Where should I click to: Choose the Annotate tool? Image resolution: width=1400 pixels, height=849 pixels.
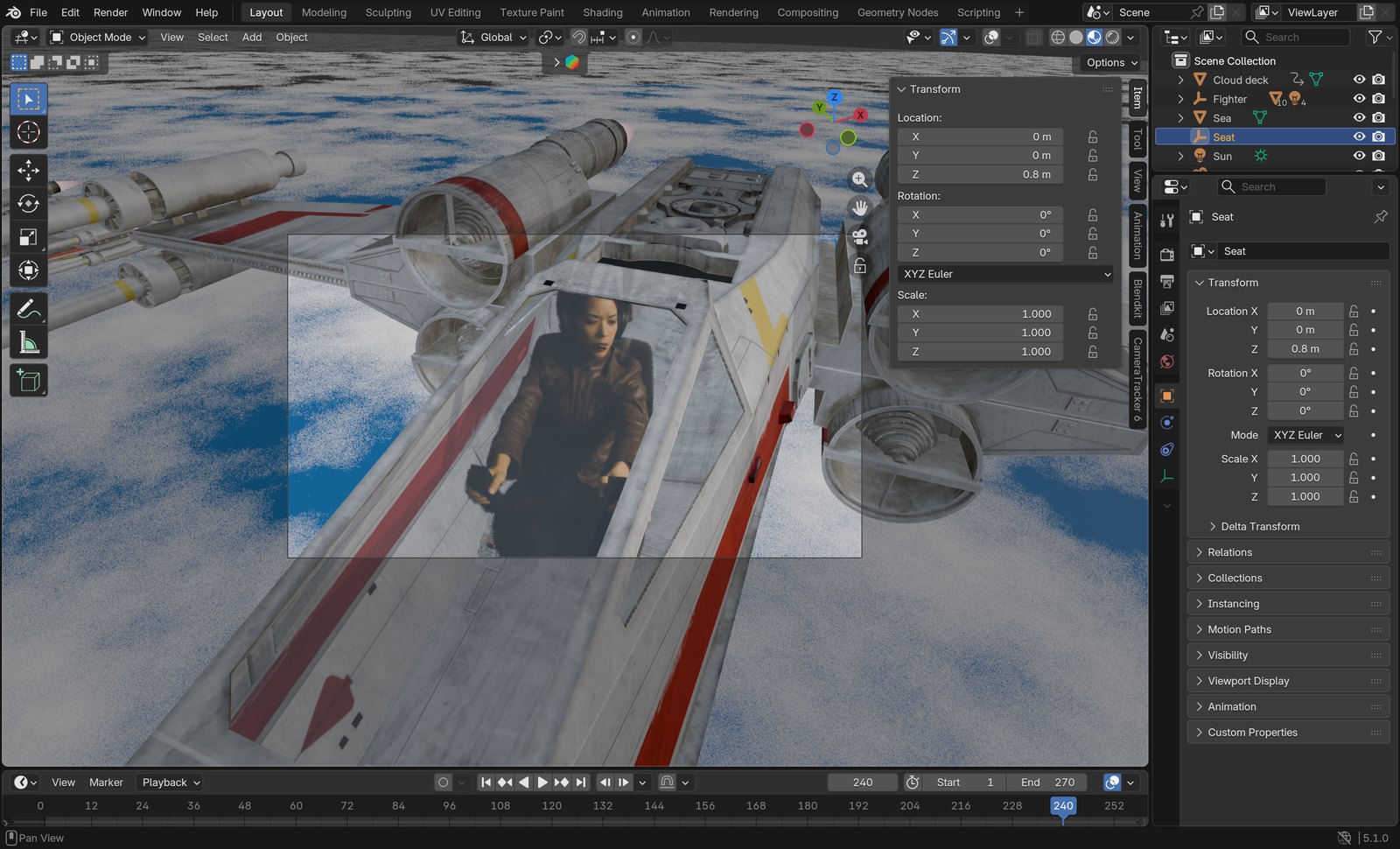tap(29, 309)
